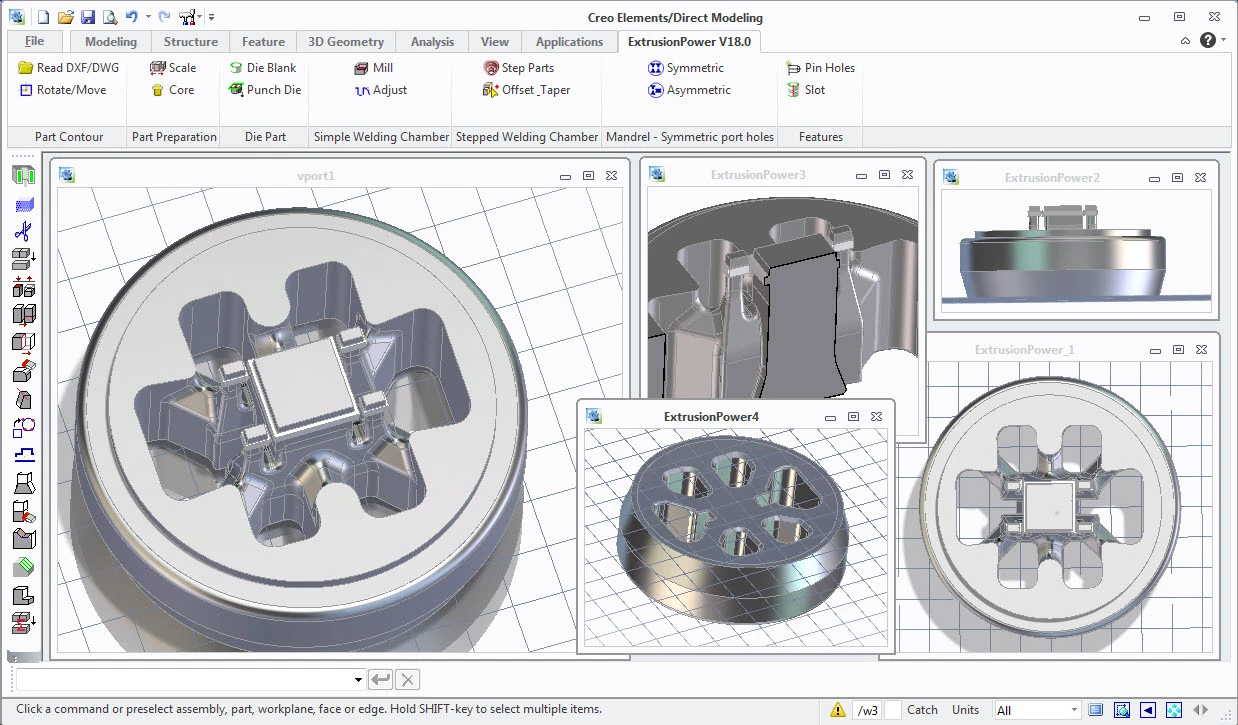Viewport: 1238px width, 725px height.
Task: Select the red circle and square icon
Action: (24, 429)
